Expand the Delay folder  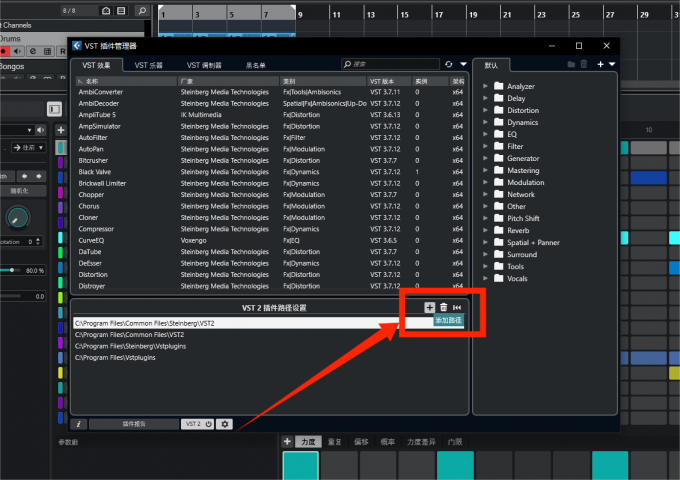tap(485, 98)
